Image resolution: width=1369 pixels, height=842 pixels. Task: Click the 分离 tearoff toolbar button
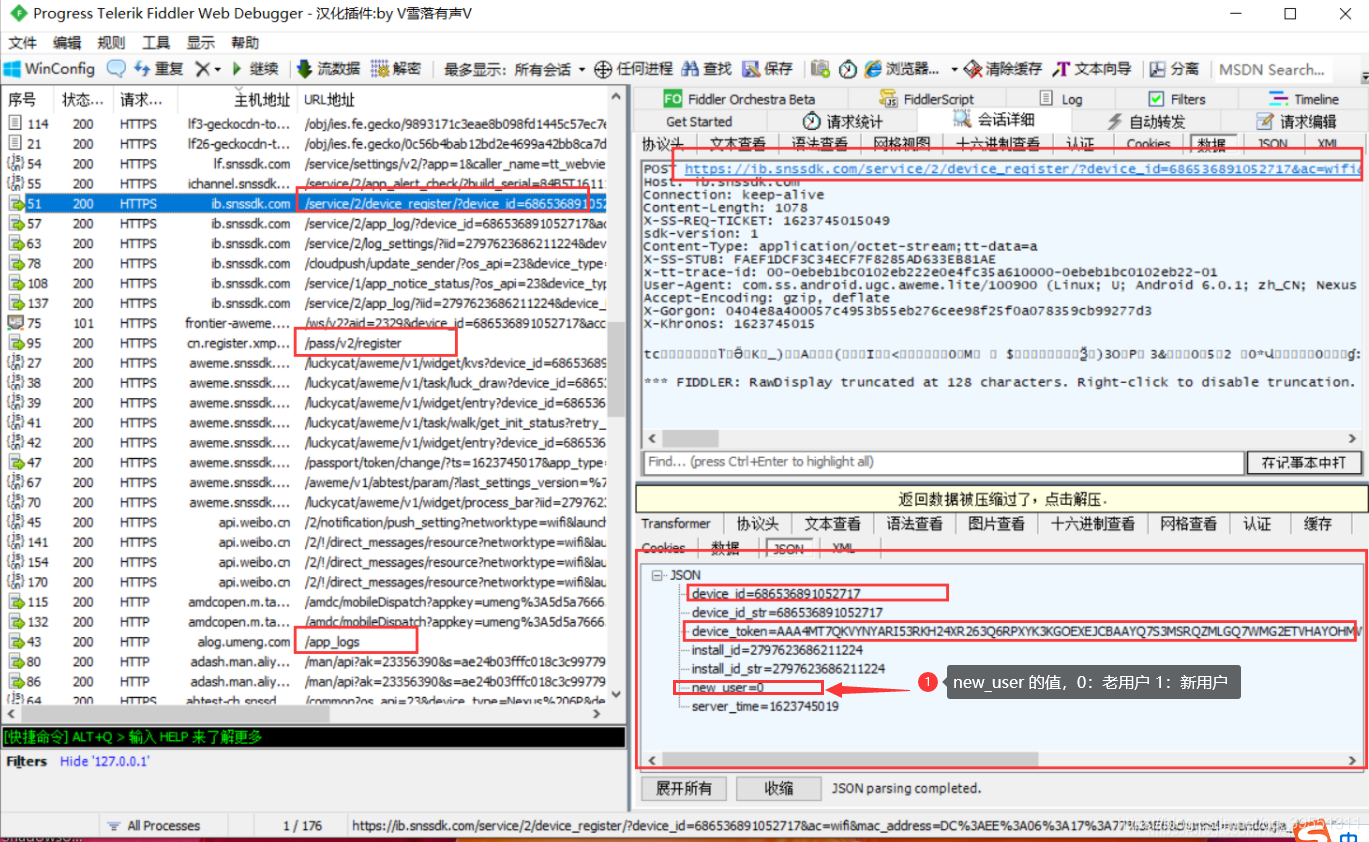1174,69
